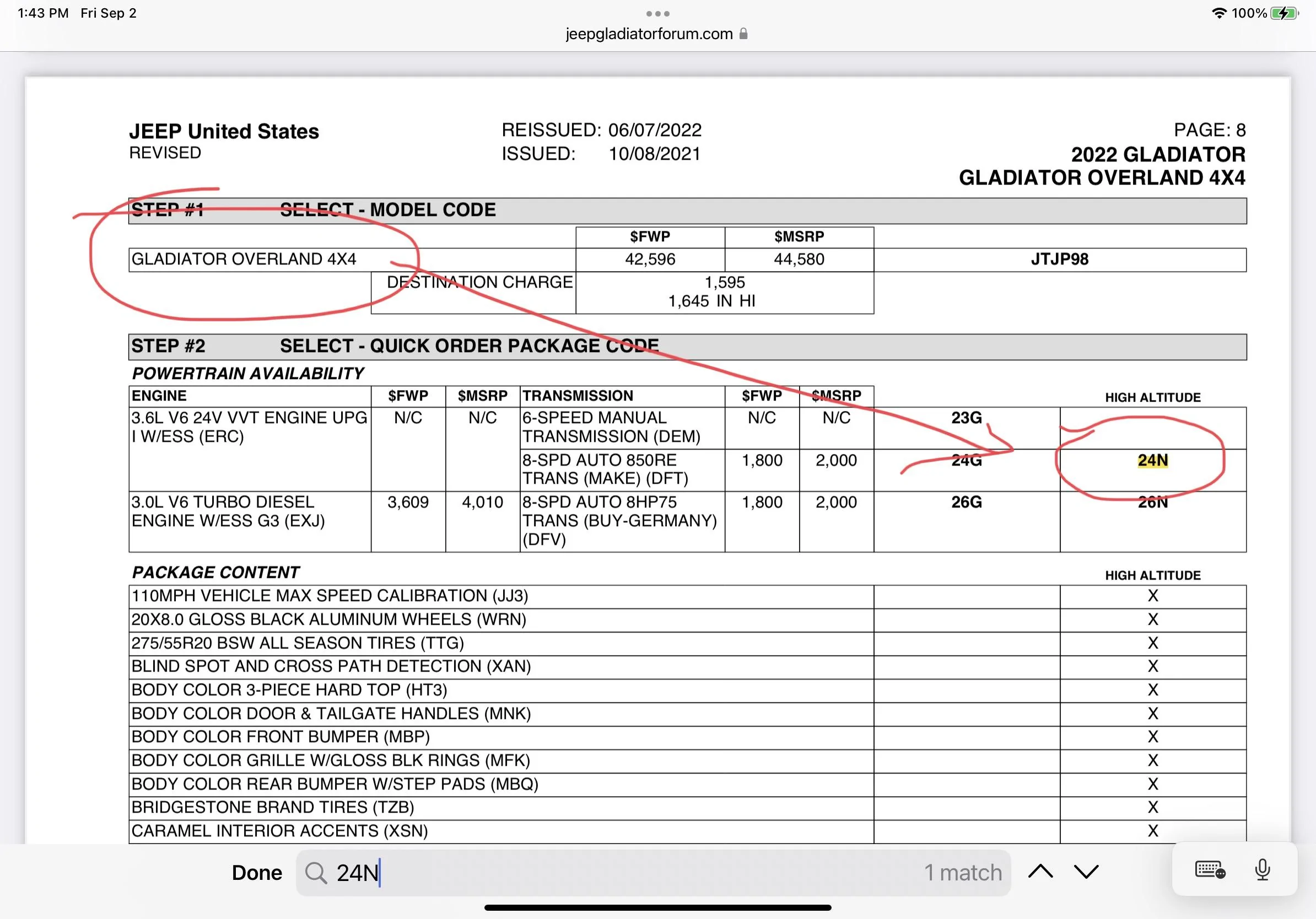Image resolution: width=1316 pixels, height=919 pixels.
Task: Click the X mark for JJ3 High Altitude
Action: point(1153,596)
